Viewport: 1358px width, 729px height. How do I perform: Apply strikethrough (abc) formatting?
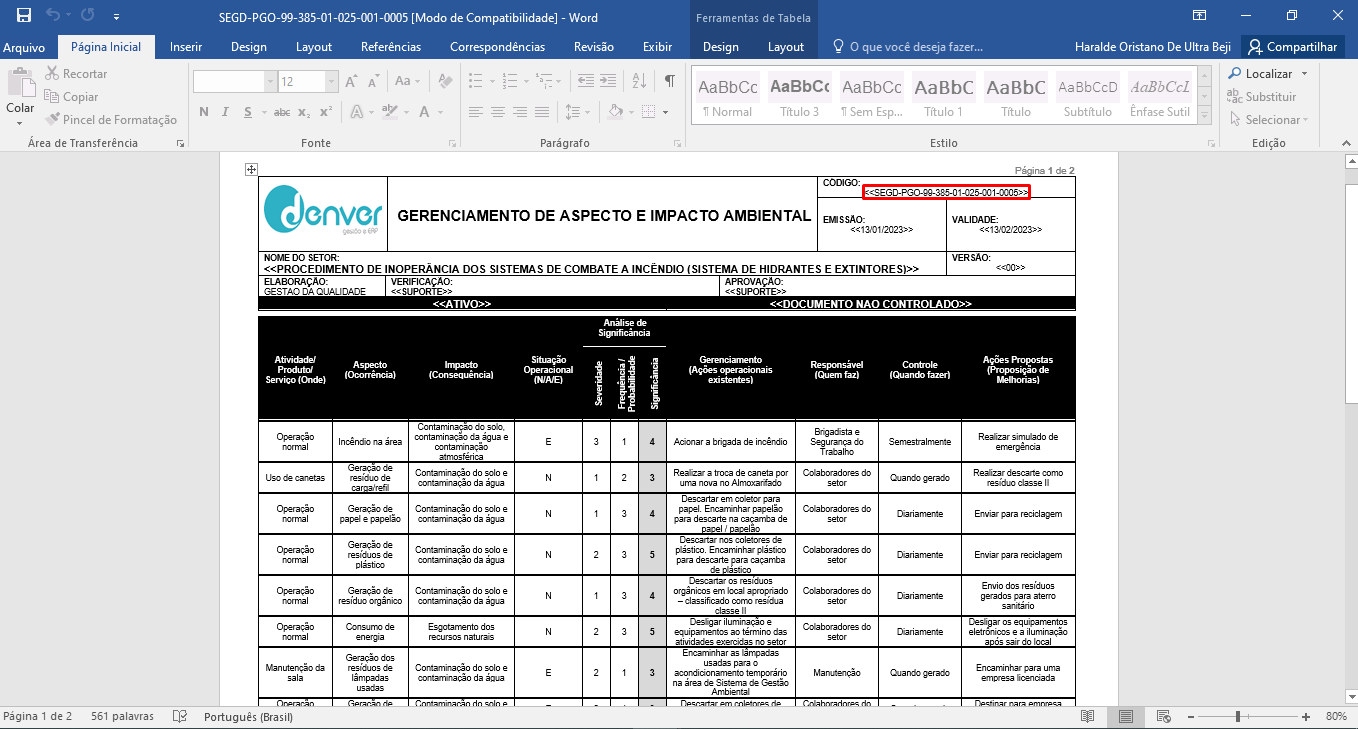click(282, 112)
